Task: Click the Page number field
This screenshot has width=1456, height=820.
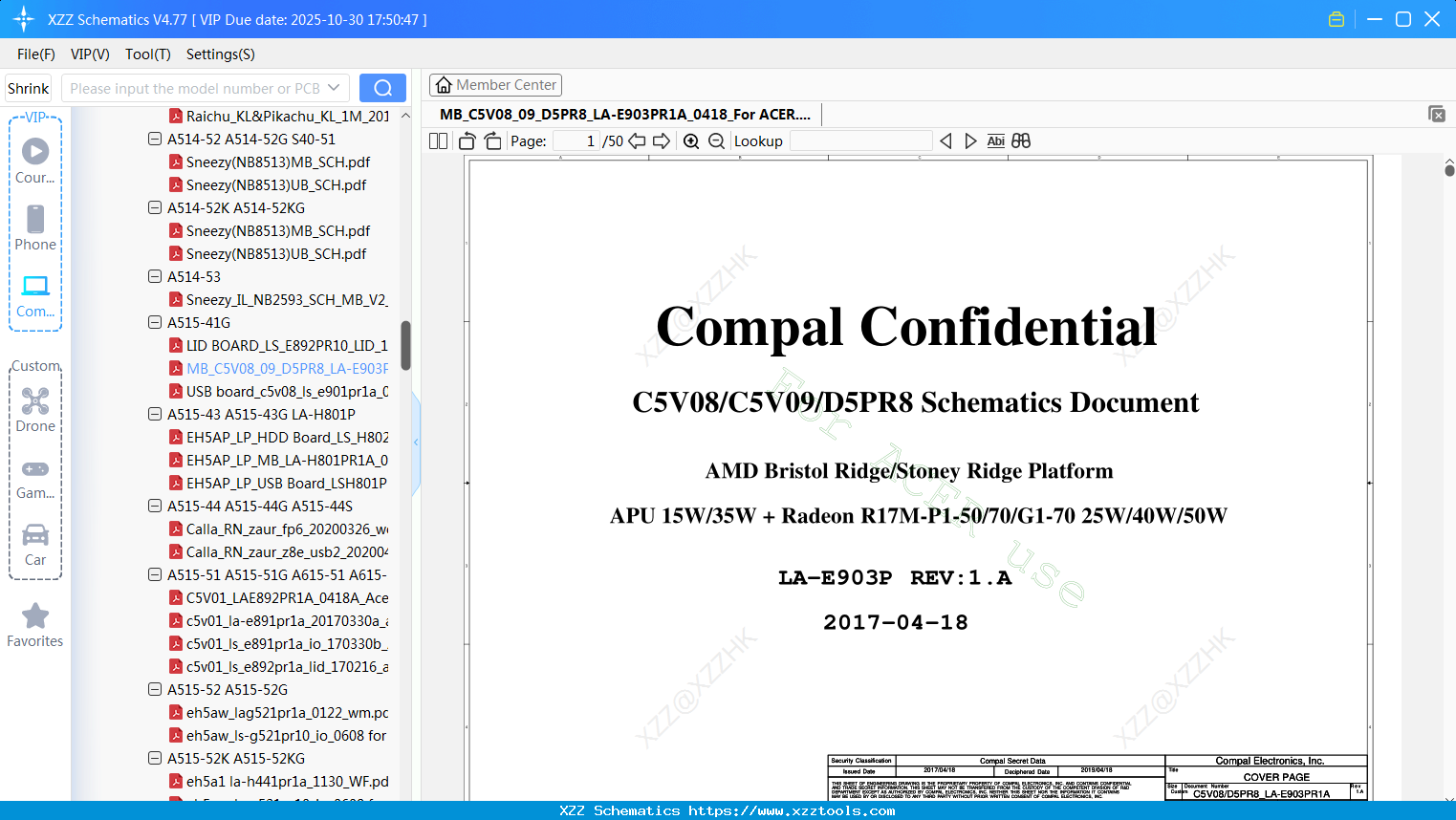Action: (x=576, y=141)
